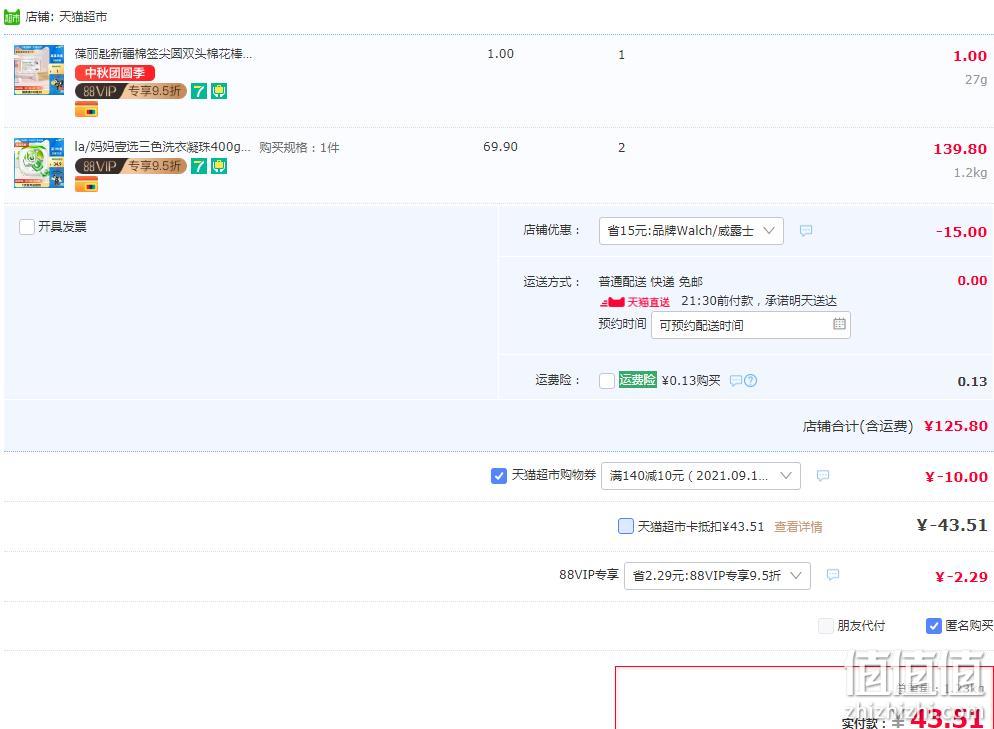Viewport: 994px width, 729px height.
Task: Click the store total ¥125.80
Action: pyautogui.click(x=956, y=426)
